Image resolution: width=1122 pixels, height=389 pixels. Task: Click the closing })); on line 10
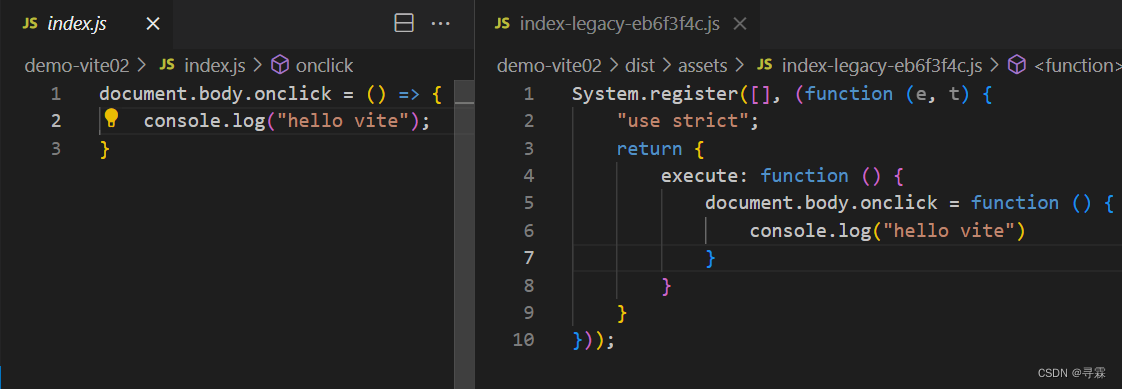click(x=593, y=340)
